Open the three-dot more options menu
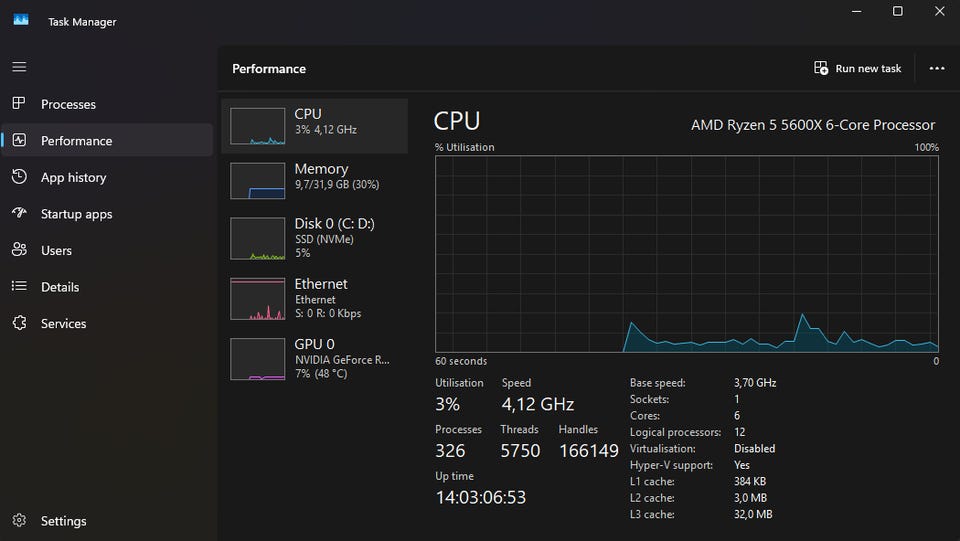The height and width of the screenshot is (541, 960). 936,68
